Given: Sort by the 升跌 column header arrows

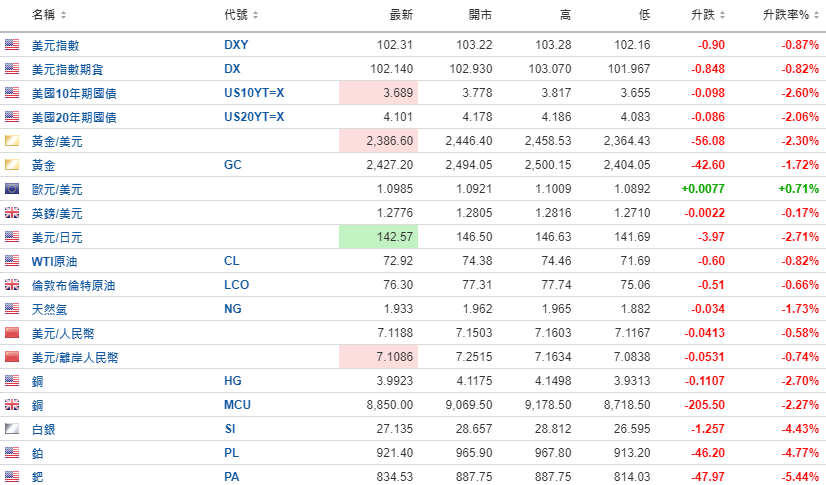Looking at the screenshot, I should 734,15.
